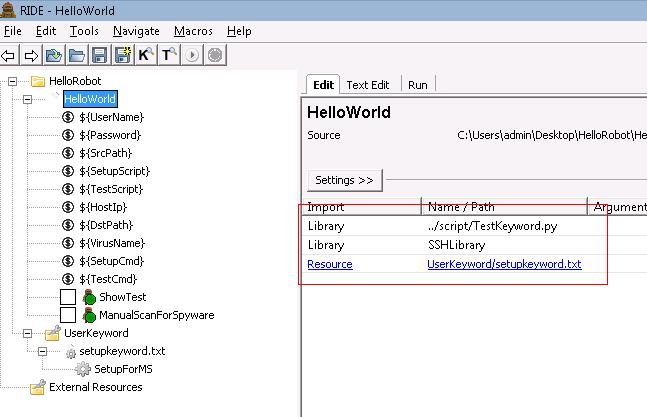Click the Open Directory folder toolbar icon
647x417 pixels.
[x=77, y=55]
